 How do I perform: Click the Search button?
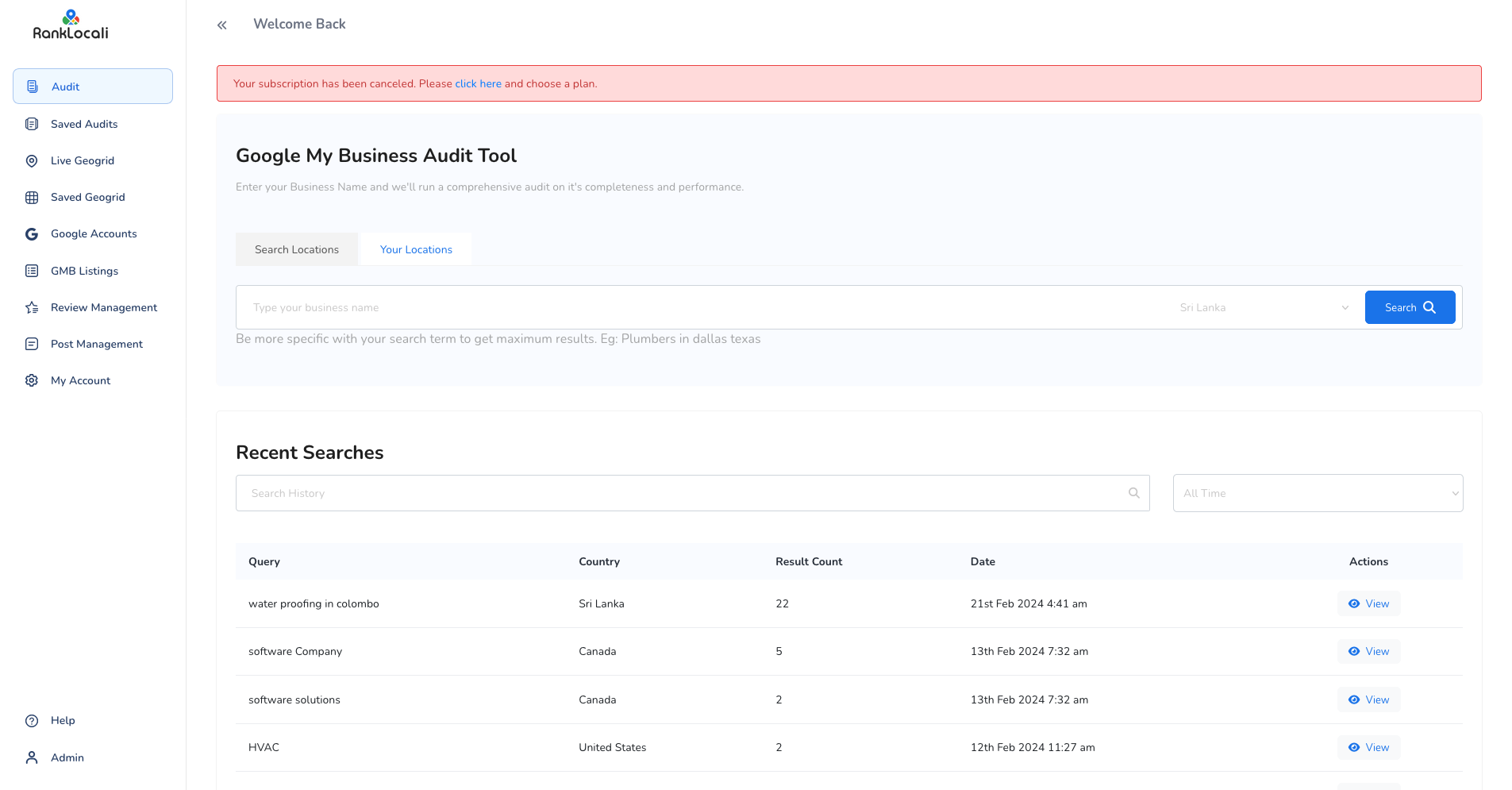click(x=1410, y=307)
